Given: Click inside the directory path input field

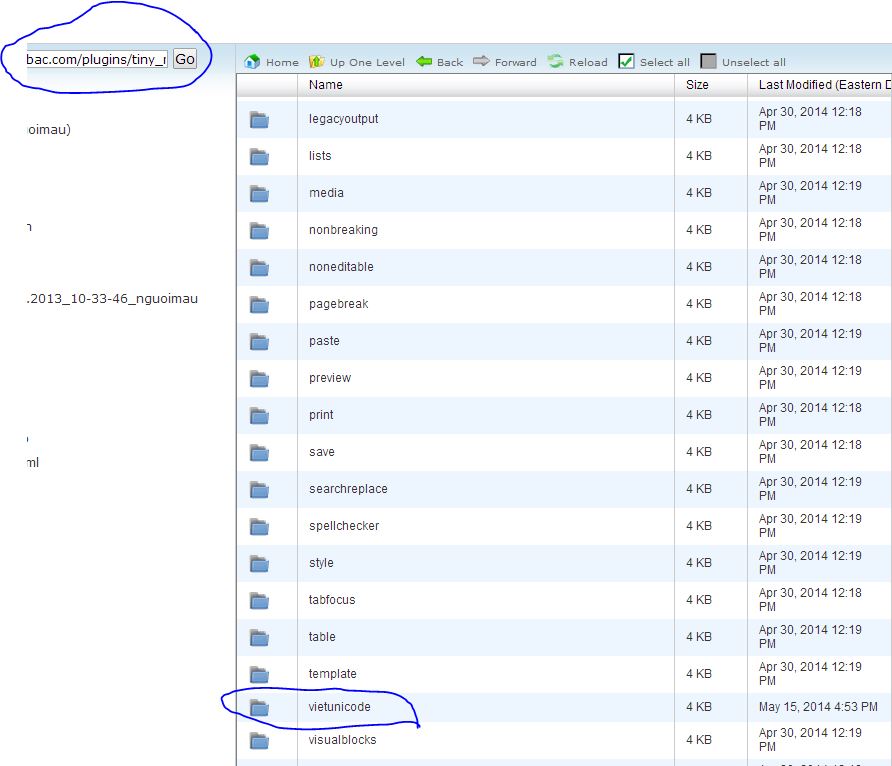Looking at the screenshot, I should tap(97, 59).
